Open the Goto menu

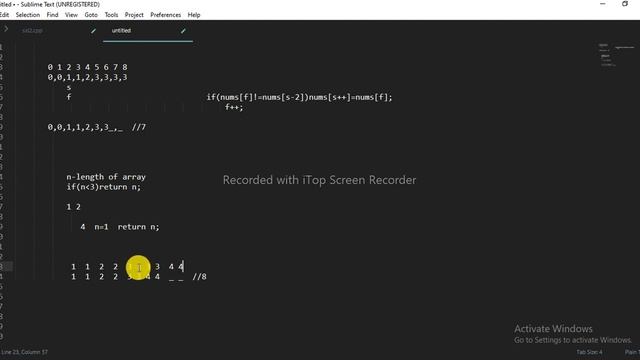coord(91,15)
